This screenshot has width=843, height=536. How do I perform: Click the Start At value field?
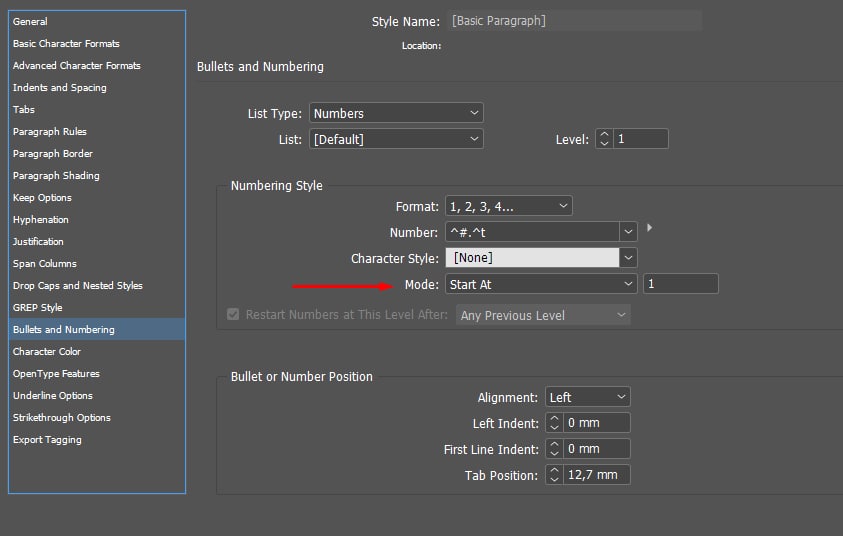pos(680,285)
